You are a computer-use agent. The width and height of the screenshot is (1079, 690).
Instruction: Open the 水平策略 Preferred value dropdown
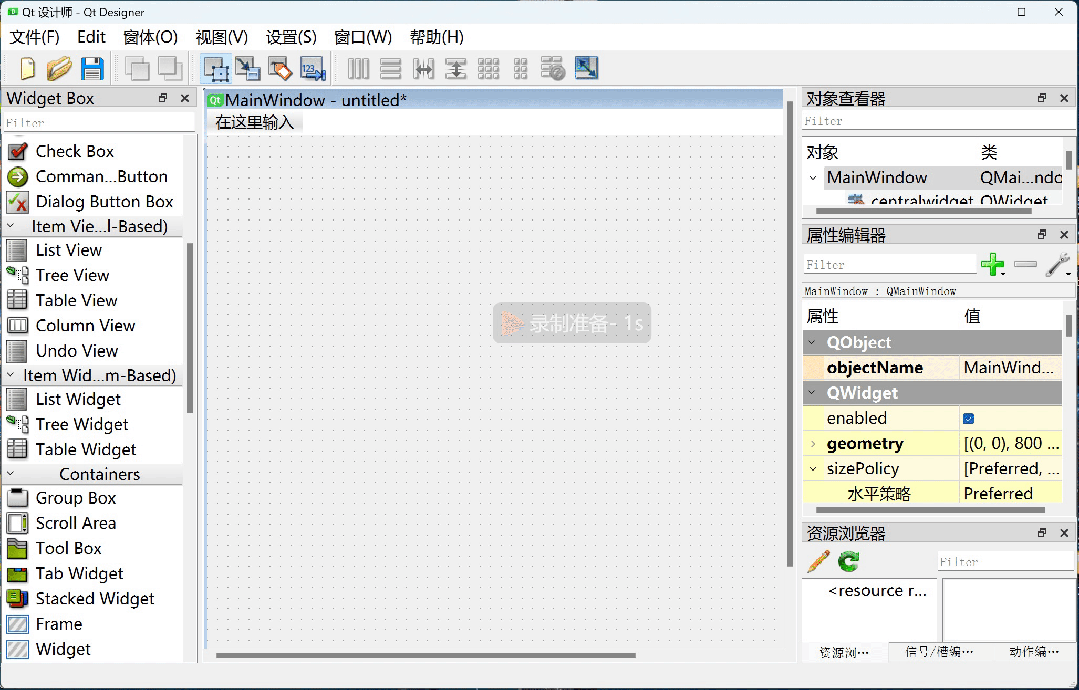1010,493
